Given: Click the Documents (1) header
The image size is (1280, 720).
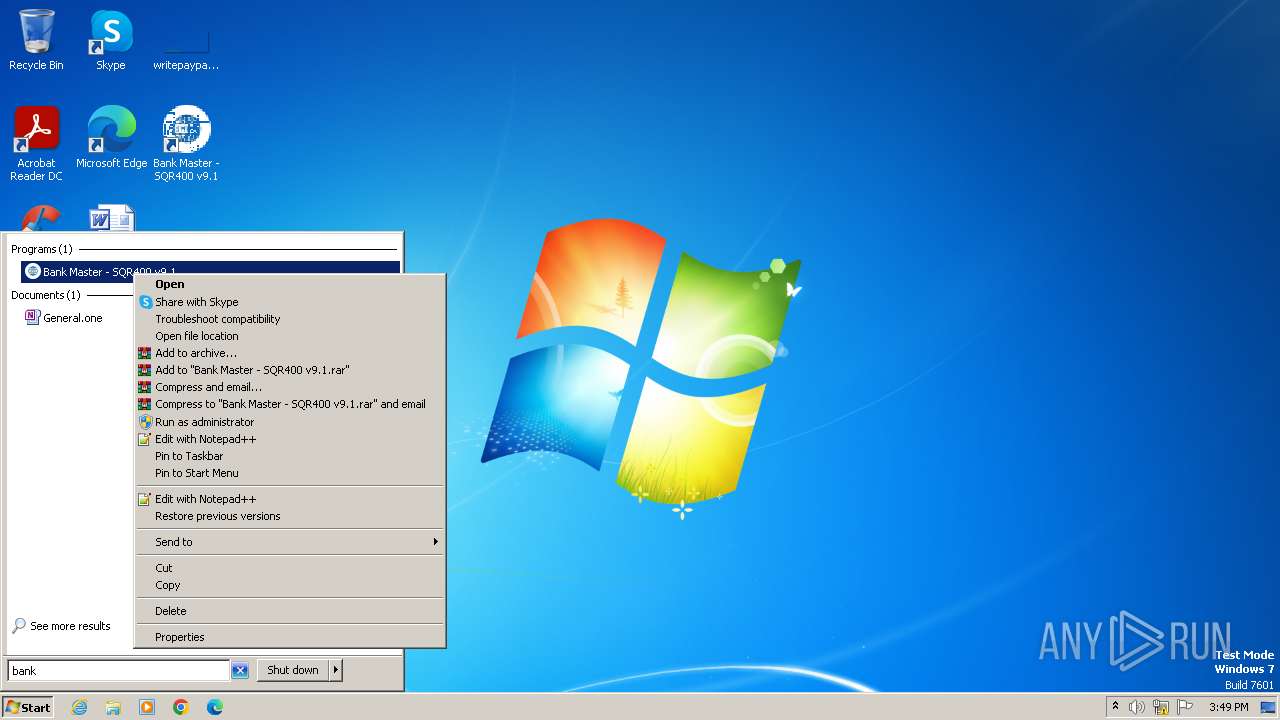Looking at the screenshot, I should point(46,295).
